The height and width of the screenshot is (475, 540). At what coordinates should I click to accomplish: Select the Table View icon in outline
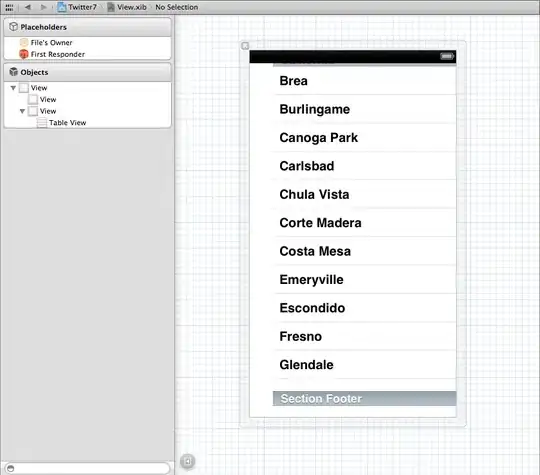point(42,123)
